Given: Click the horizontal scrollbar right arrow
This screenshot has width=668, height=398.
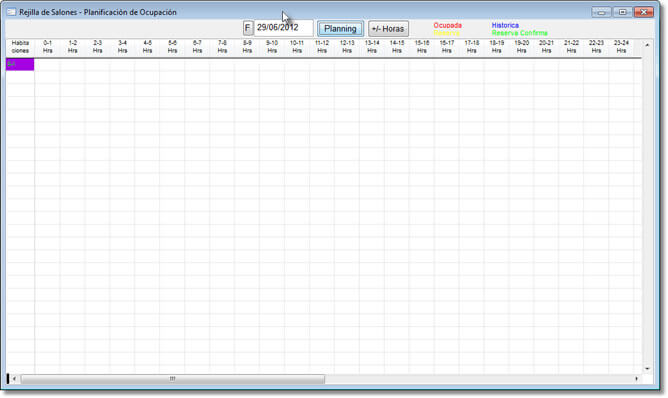Looking at the screenshot, I should pyautogui.click(x=637, y=378).
